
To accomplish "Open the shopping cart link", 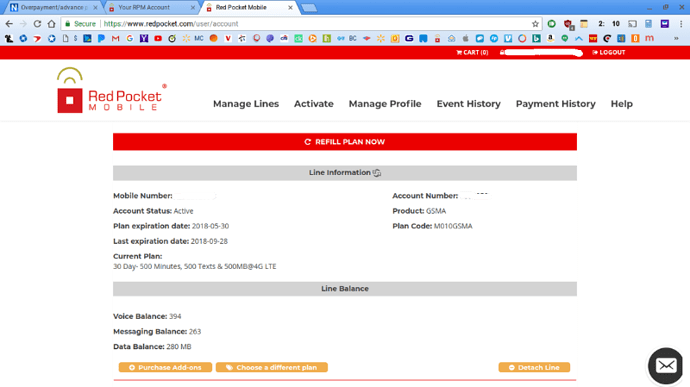I will point(472,52).
